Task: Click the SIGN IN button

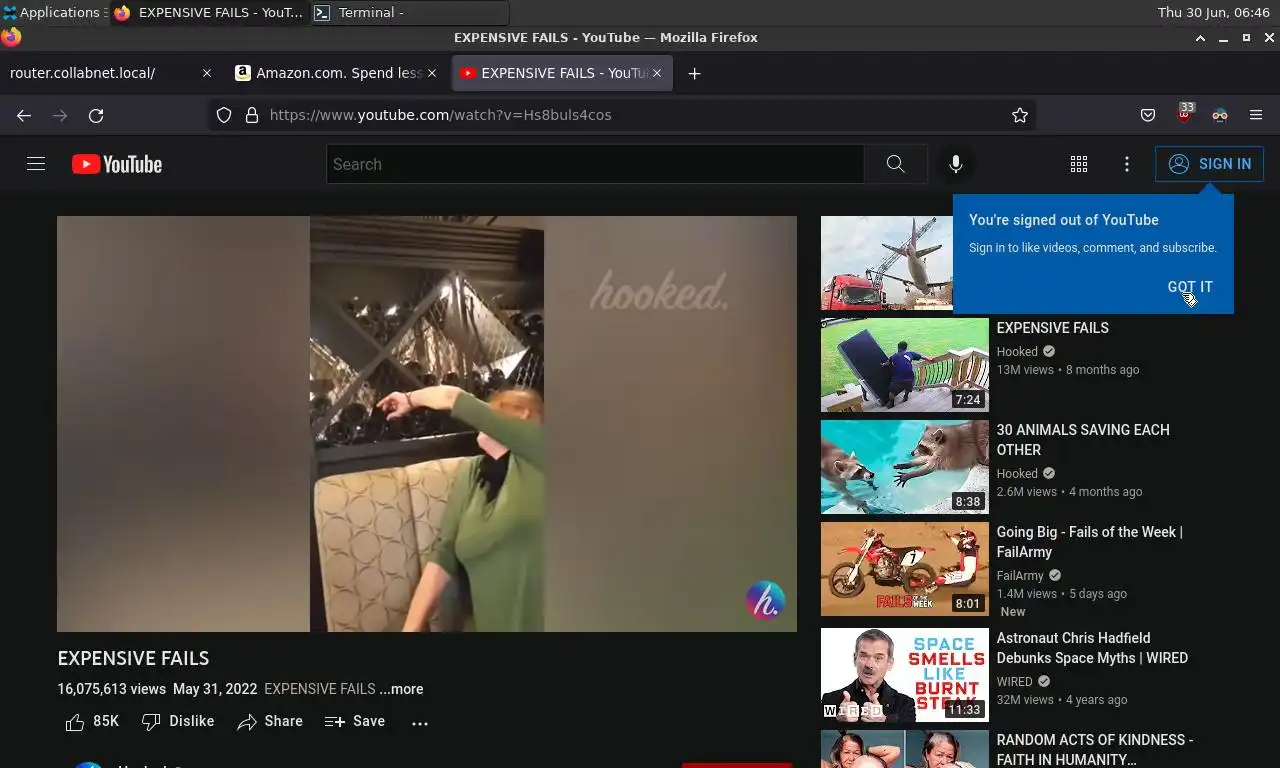Action: point(1209,164)
